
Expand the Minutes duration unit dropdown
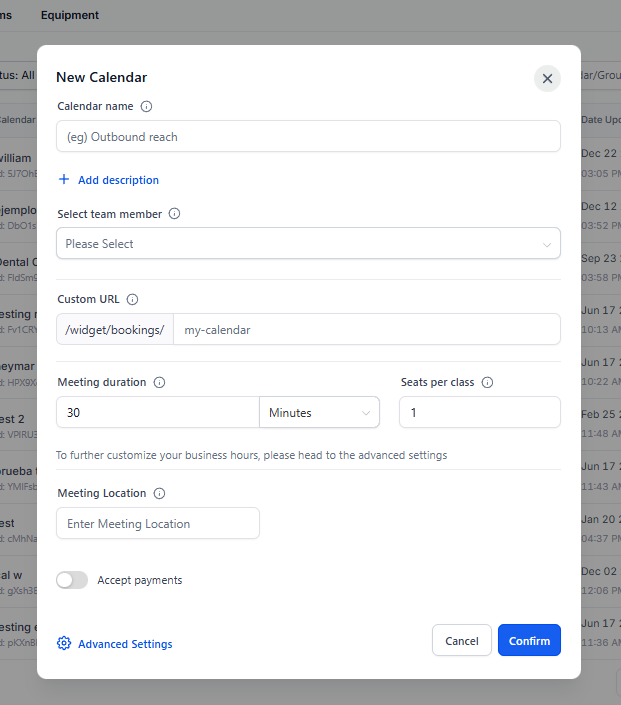pos(319,412)
